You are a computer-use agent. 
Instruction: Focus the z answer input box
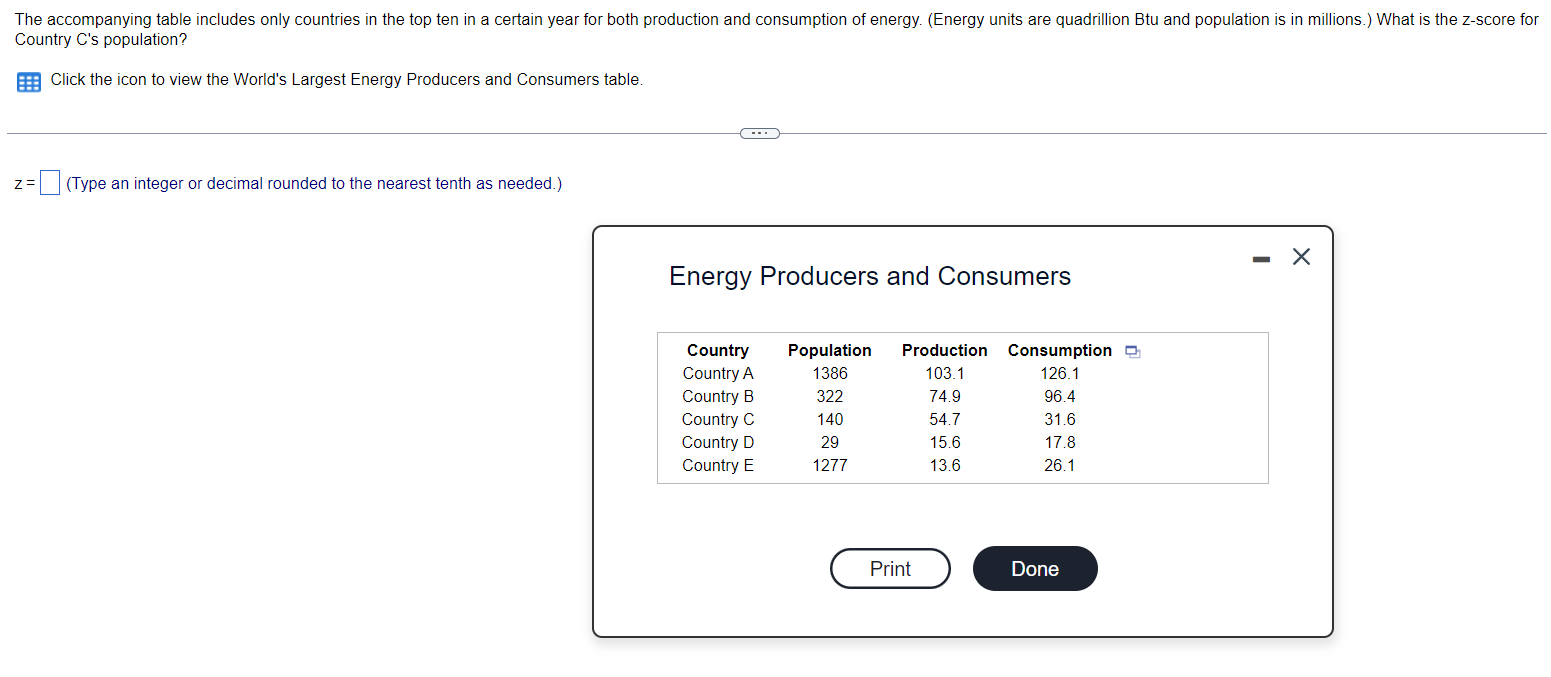49,184
